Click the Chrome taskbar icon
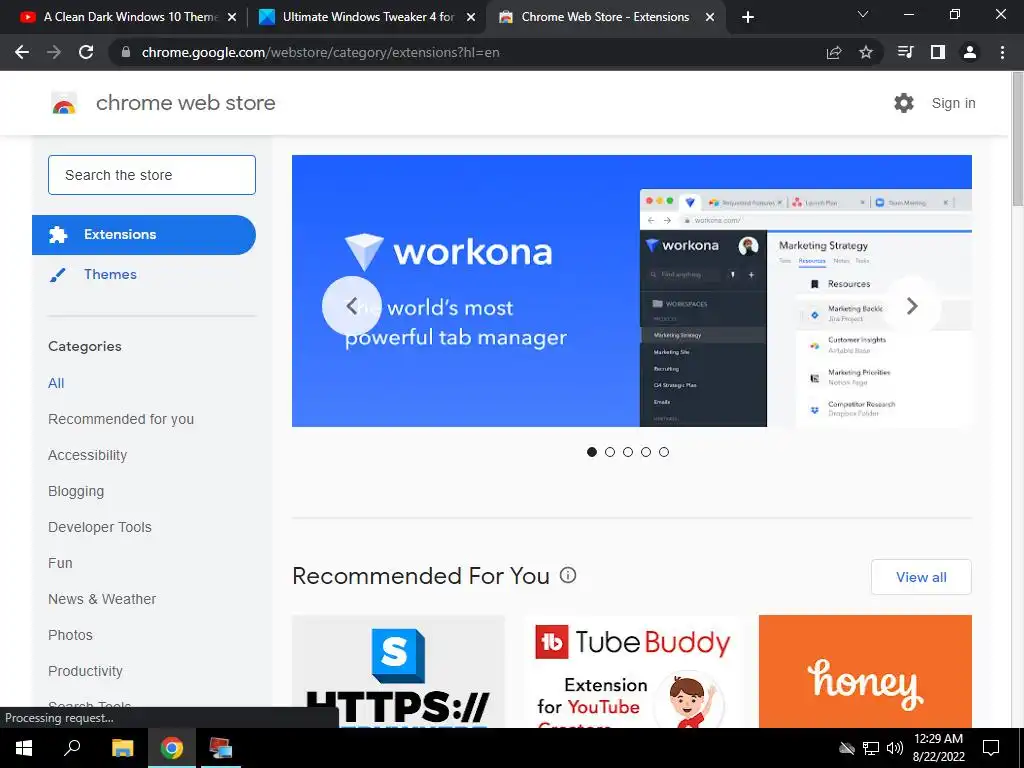The height and width of the screenshot is (768, 1024). [172, 748]
